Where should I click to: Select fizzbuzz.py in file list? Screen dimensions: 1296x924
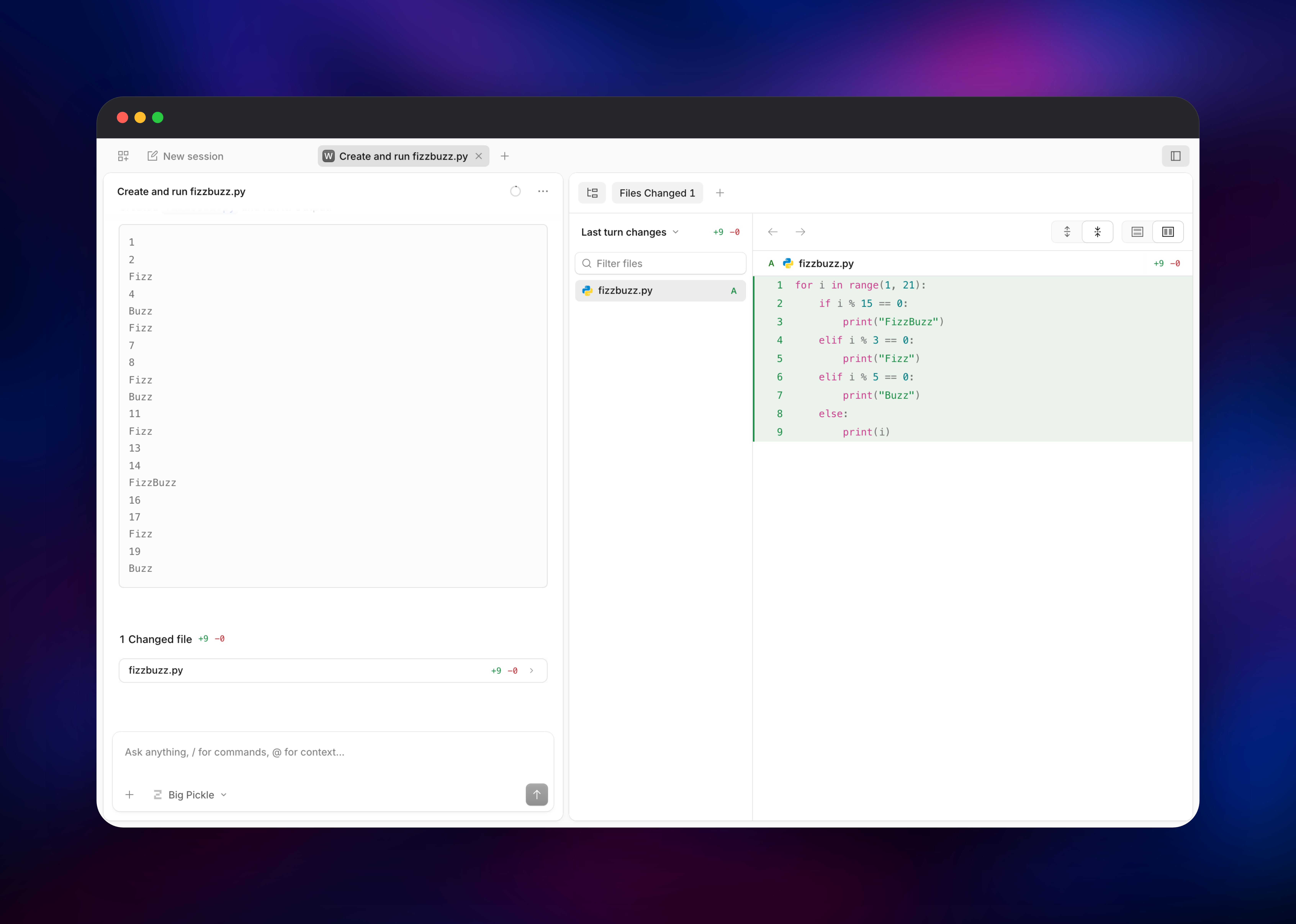click(660, 291)
